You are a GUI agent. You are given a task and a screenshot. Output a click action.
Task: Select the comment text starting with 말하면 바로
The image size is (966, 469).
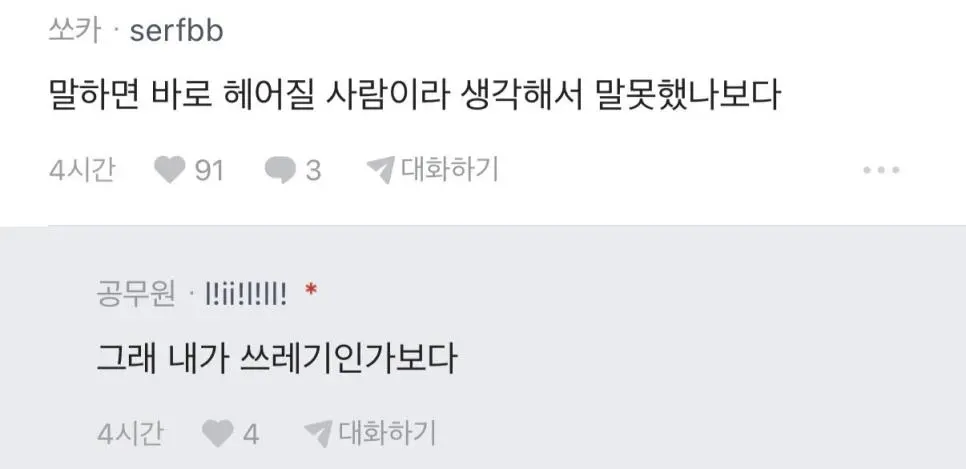point(415,96)
